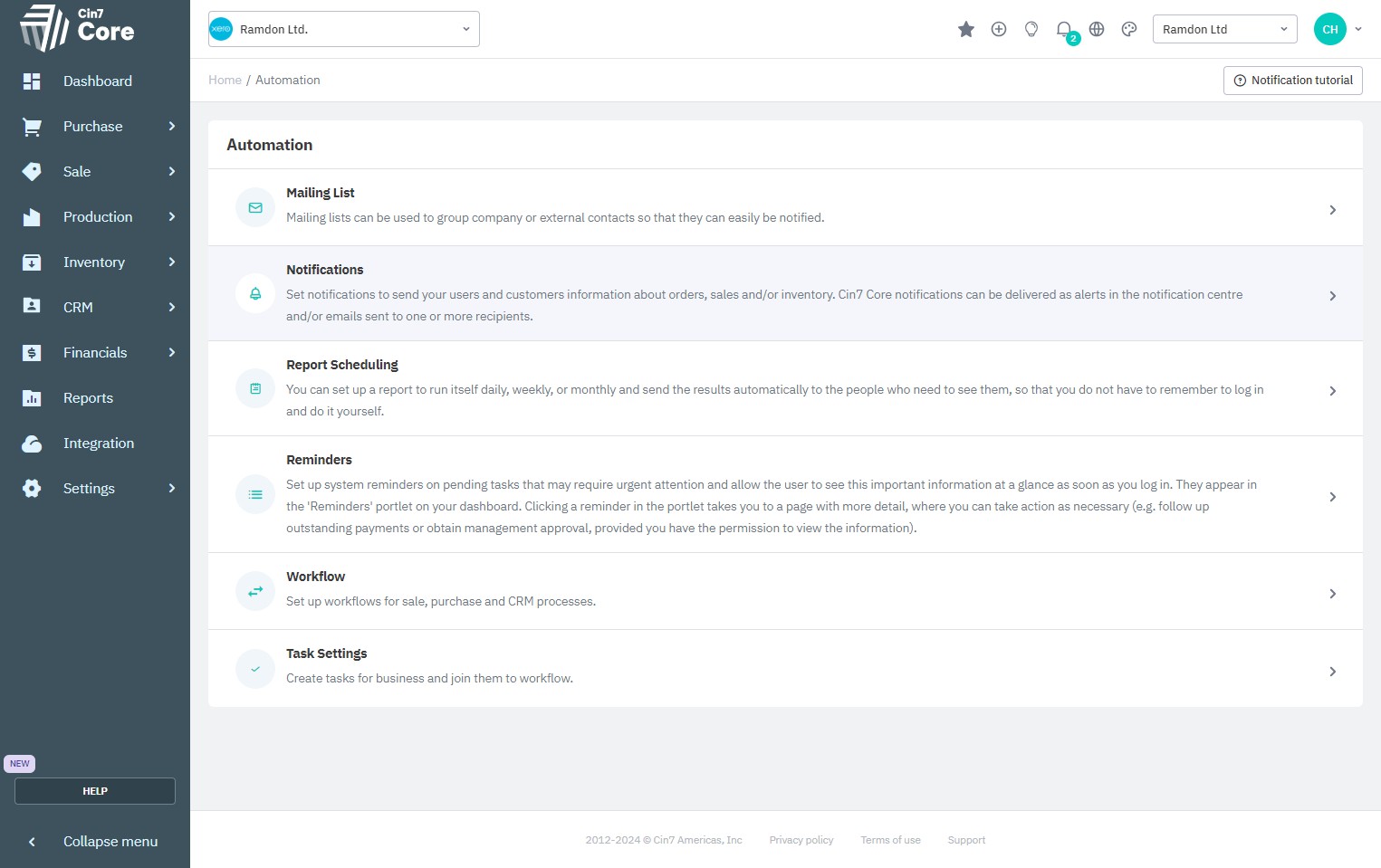1381x868 pixels.
Task: Open the Ramdon Ltd account dropdown
Action: [x=1224, y=29]
